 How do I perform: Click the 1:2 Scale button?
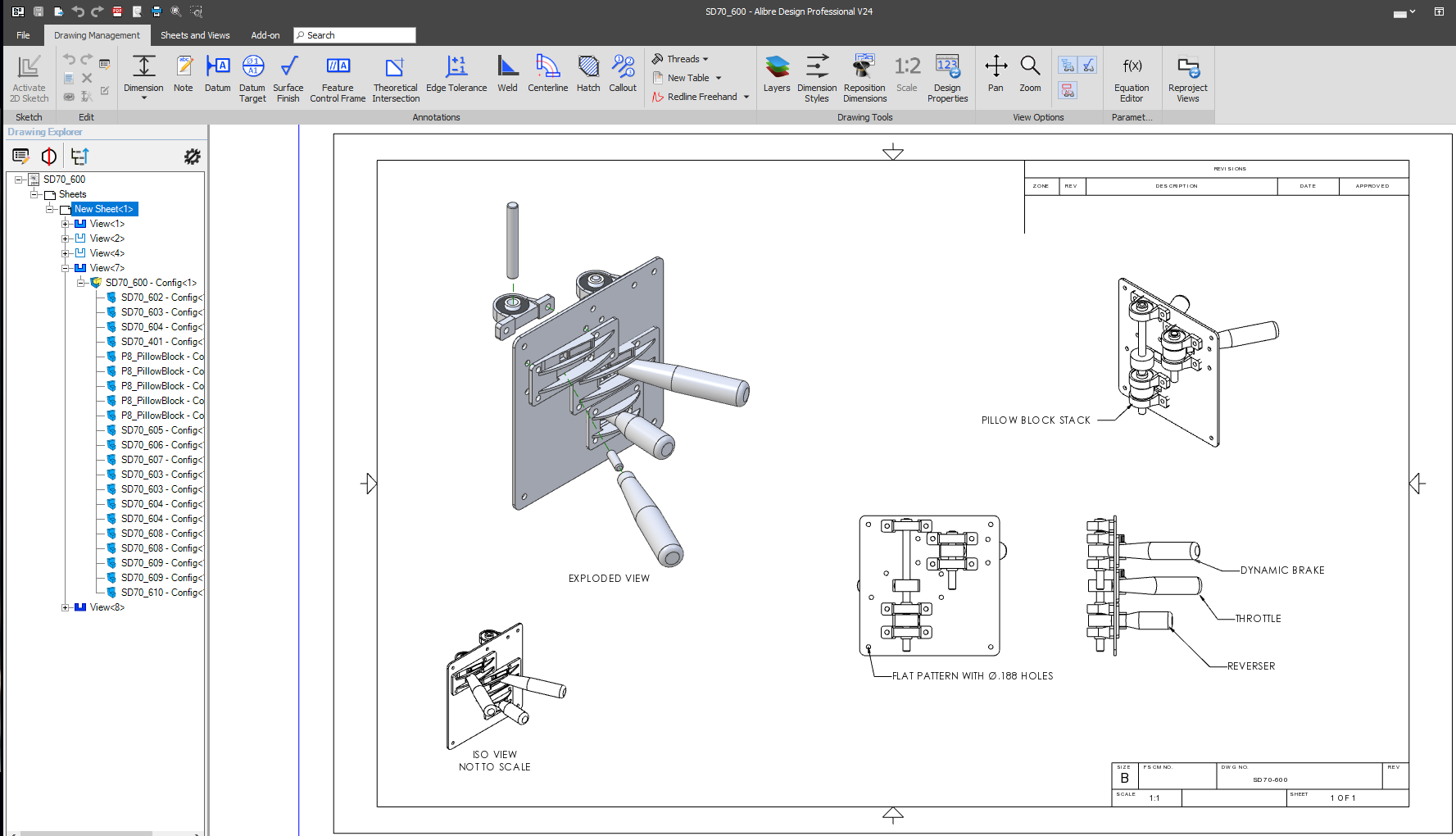point(907,74)
